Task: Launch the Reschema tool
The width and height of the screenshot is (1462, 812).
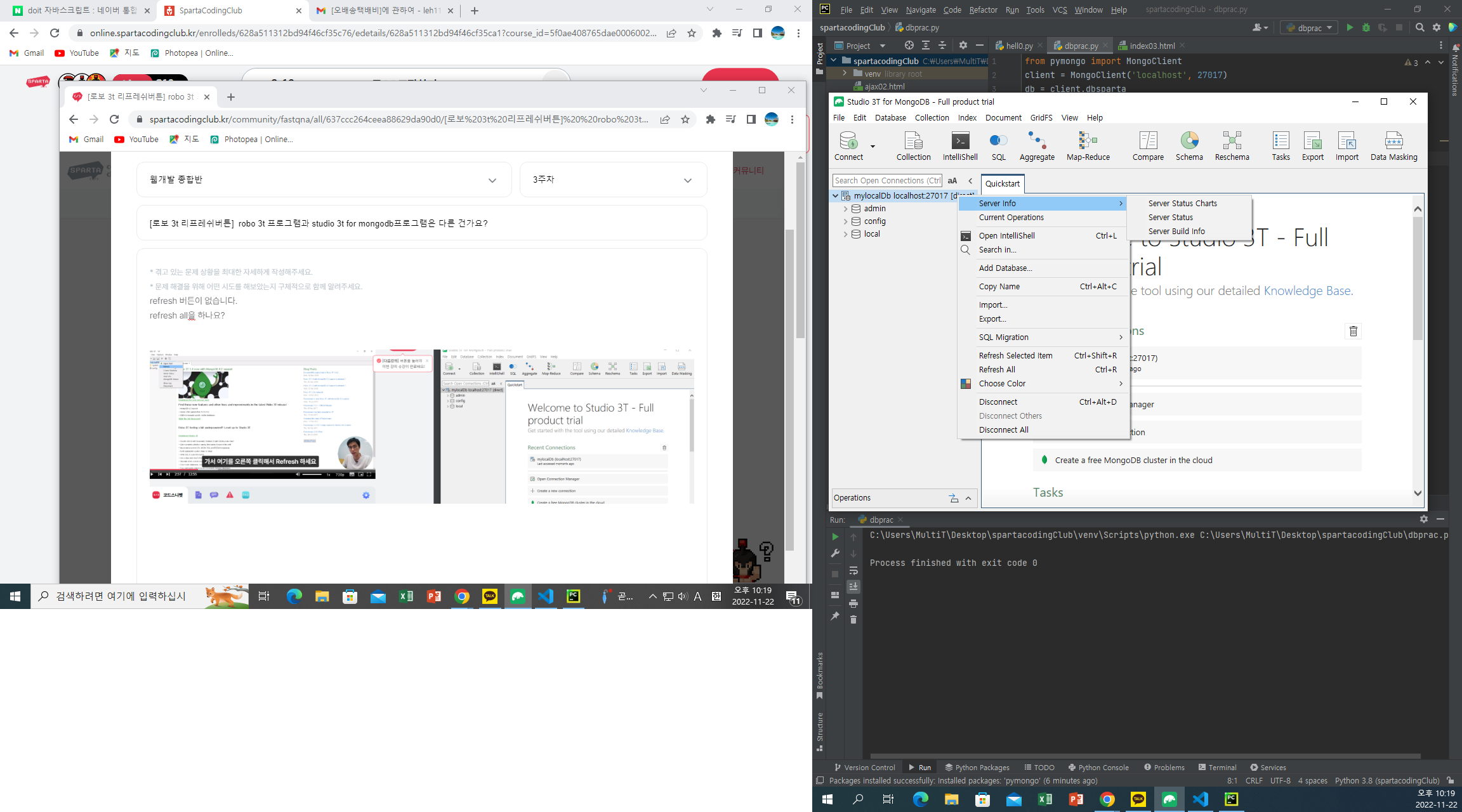Action: pos(1232,145)
